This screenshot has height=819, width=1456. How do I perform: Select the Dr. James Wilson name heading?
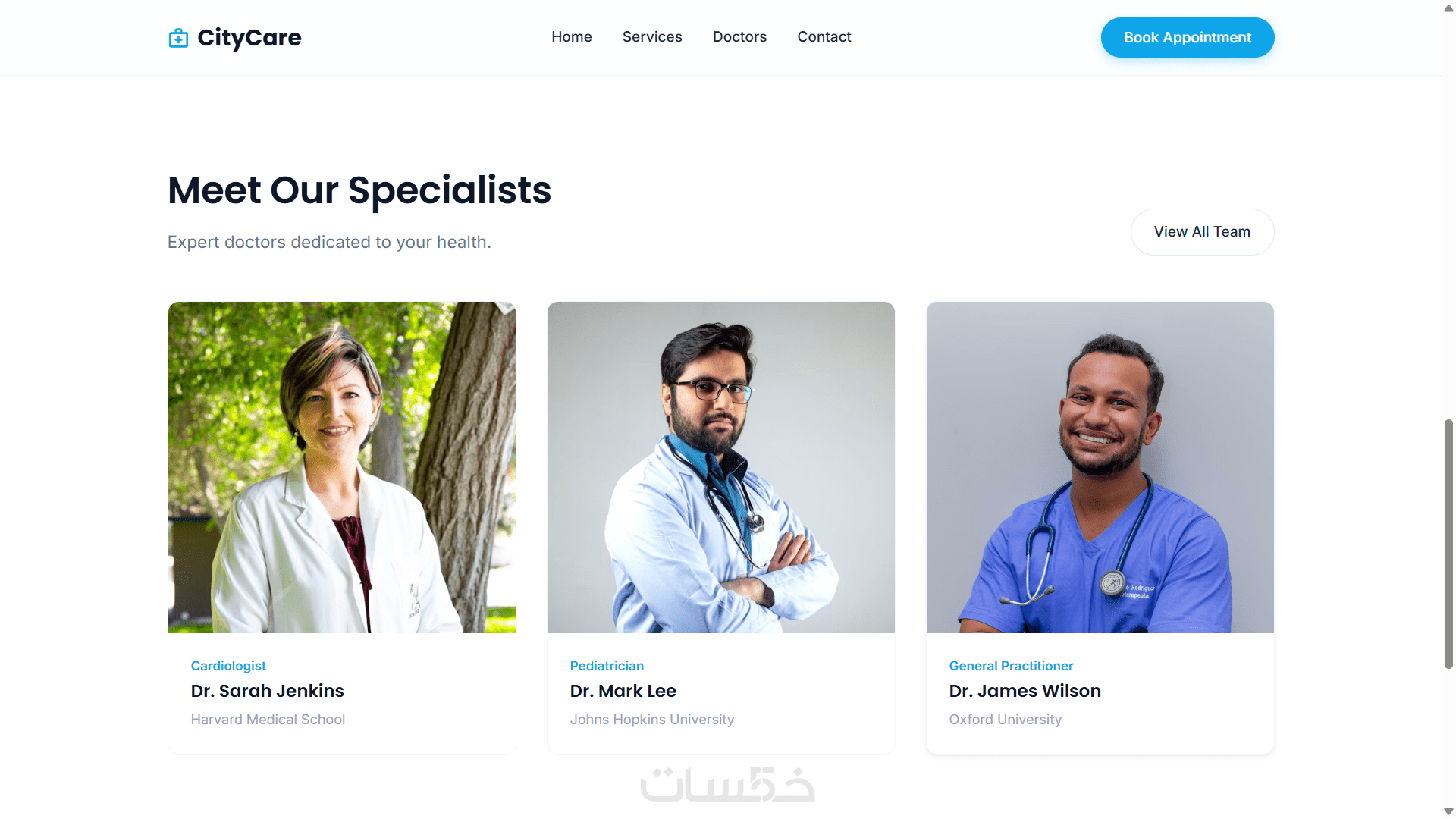tap(1025, 691)
